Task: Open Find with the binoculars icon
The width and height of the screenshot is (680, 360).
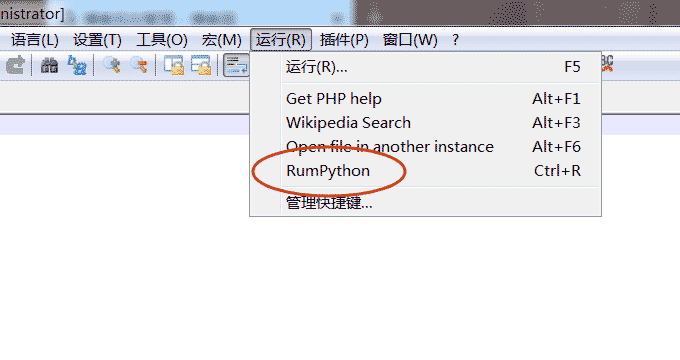Action: pos(49,65)
